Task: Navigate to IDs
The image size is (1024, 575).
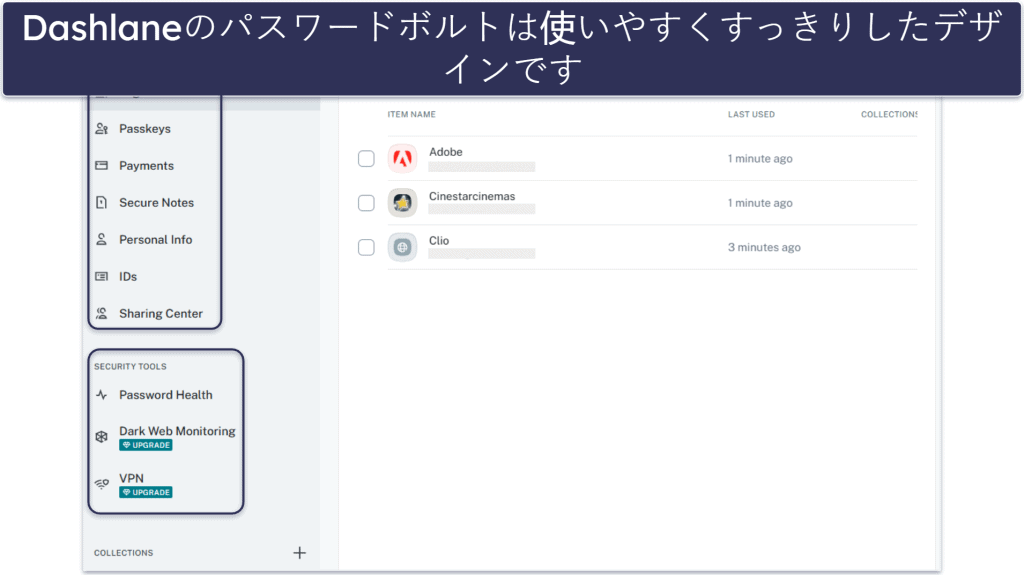Action: 128,276
